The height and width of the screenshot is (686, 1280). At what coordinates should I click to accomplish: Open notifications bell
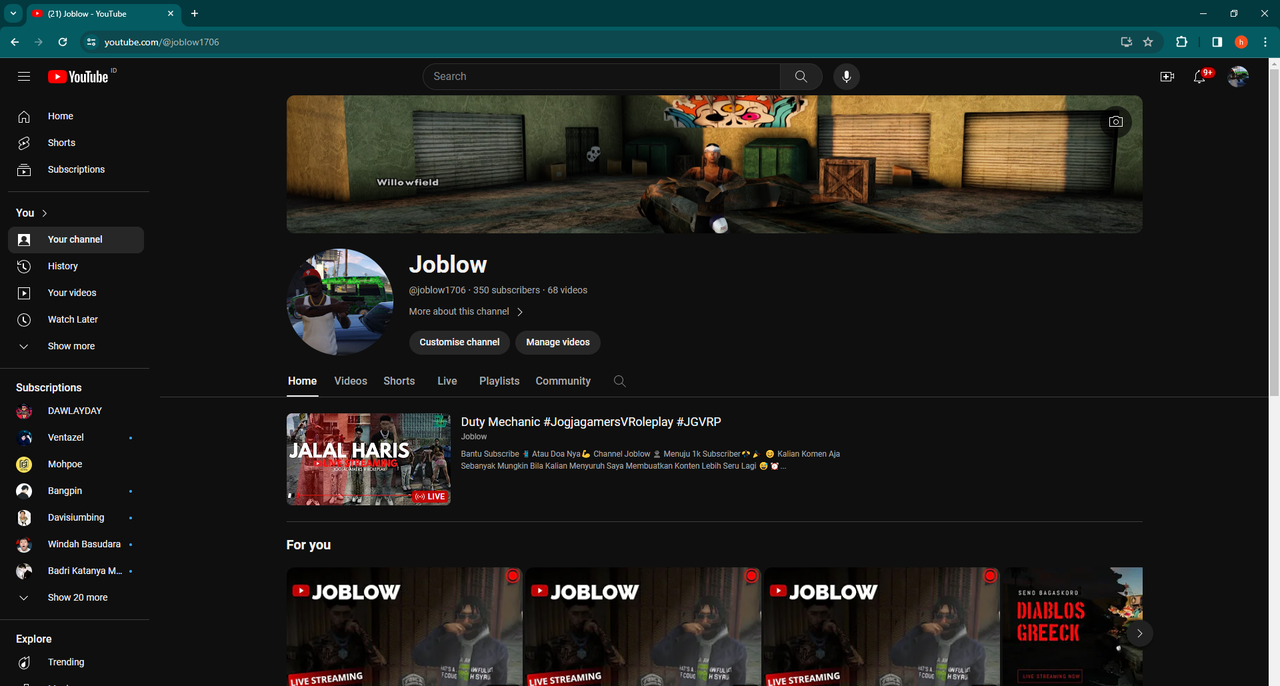tap(1200, 77)
